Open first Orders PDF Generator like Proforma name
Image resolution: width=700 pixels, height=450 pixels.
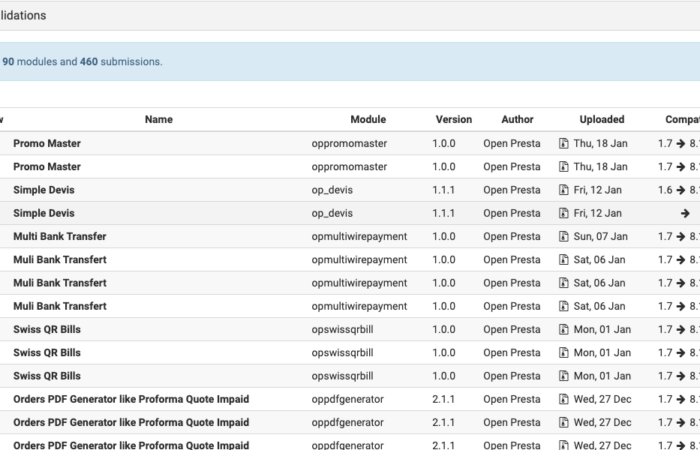(131, 399)
